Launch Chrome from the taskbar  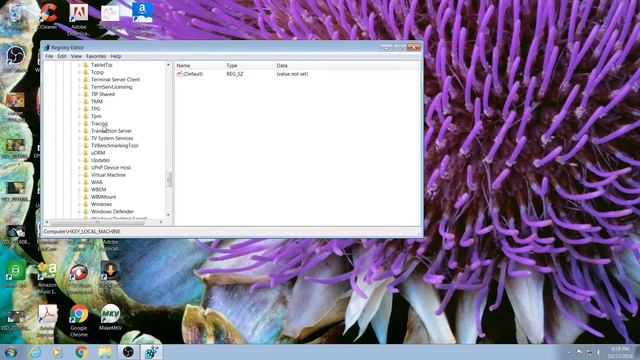82,352
